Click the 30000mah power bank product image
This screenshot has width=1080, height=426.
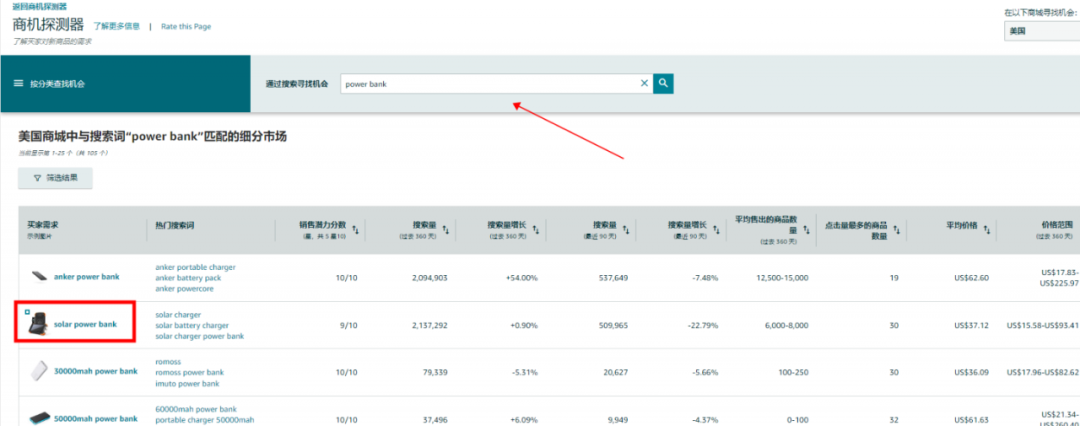[39, 372]
